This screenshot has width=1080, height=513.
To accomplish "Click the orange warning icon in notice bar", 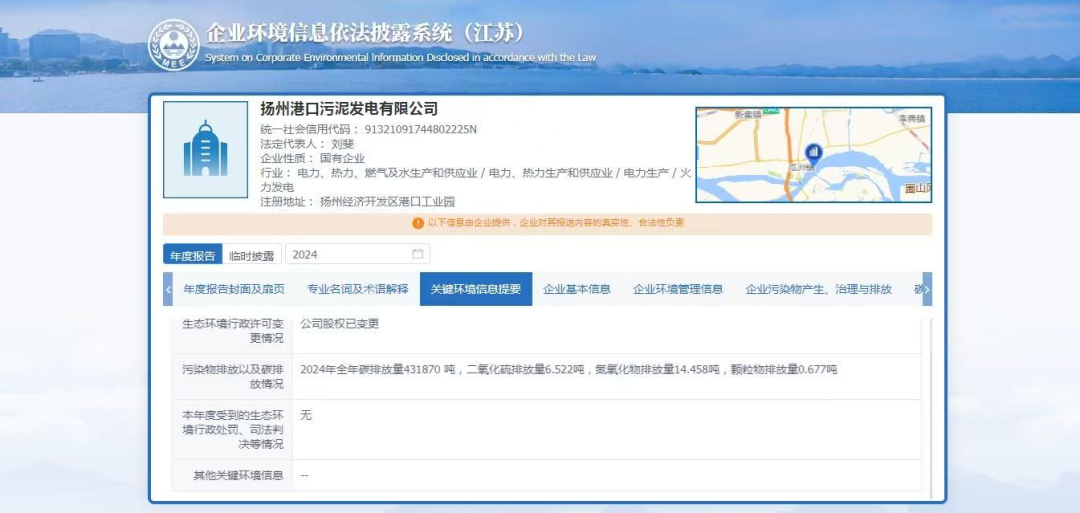I will 418,223.
